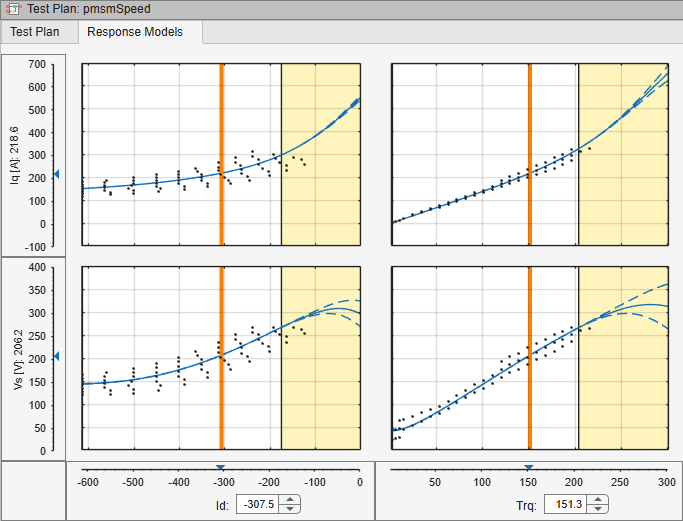Click the Test Plan: pmsmSpeed title text

89,9
